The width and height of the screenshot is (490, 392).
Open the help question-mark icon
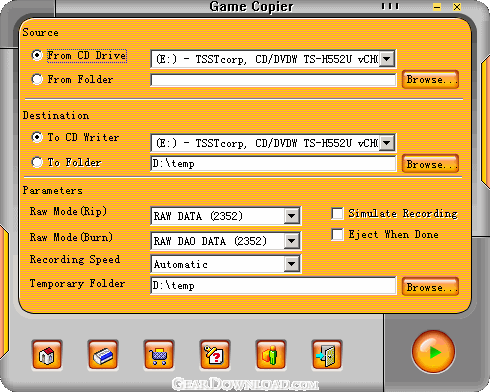point(215,355)
